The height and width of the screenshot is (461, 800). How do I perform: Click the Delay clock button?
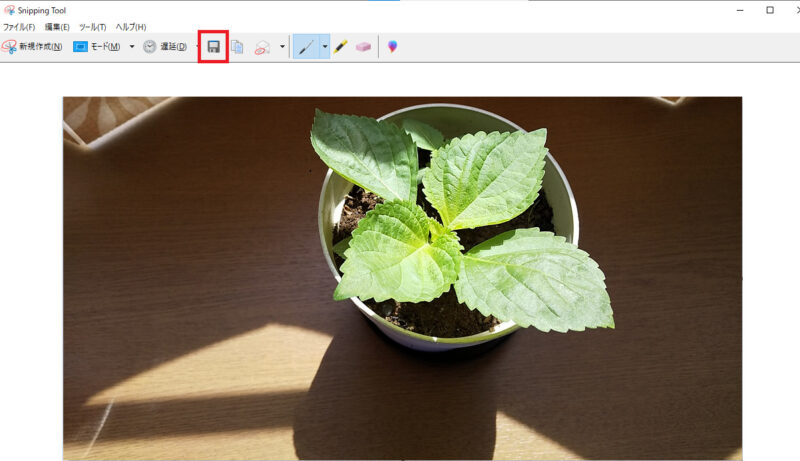point(165,46)
